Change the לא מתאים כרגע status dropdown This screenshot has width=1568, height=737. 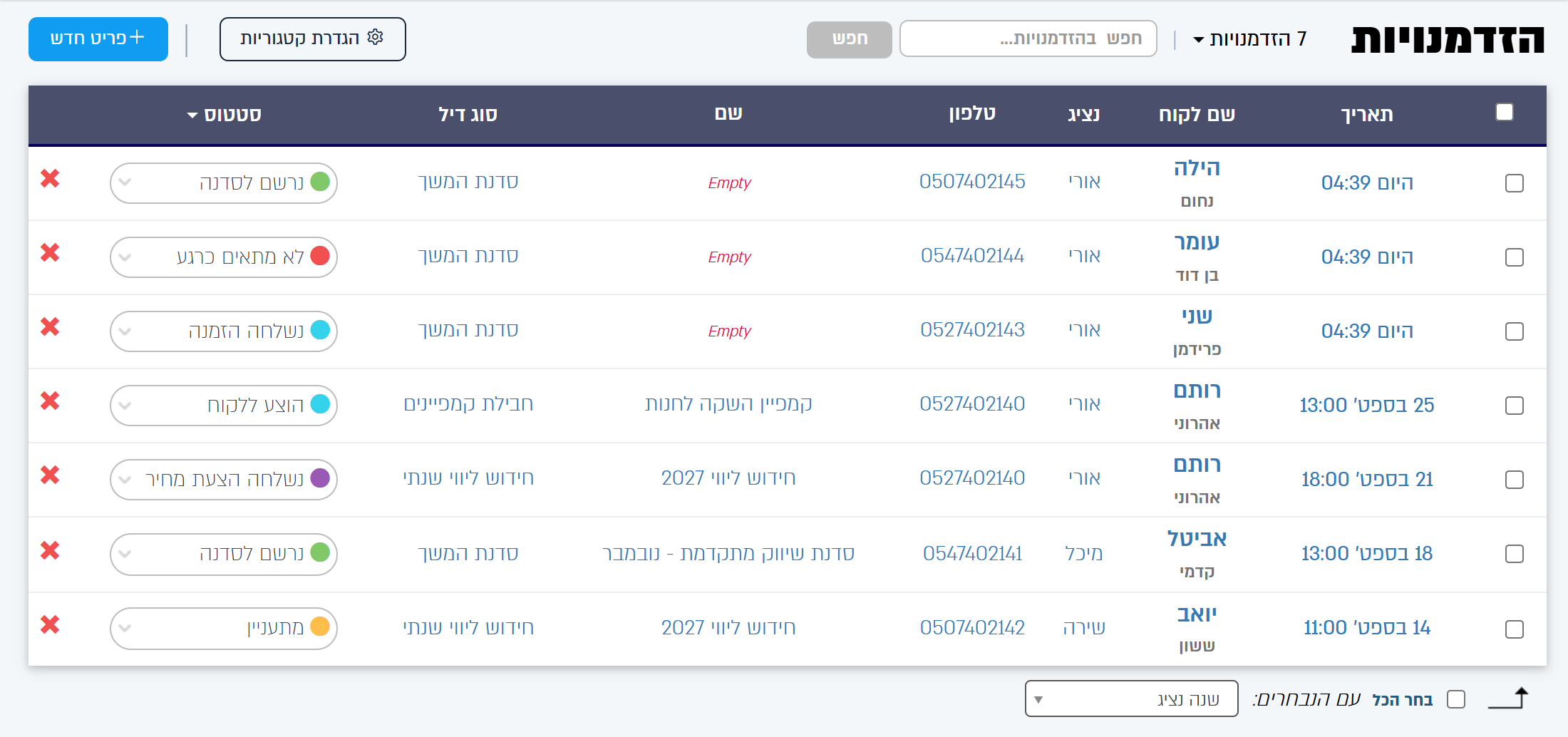[224, 257]
